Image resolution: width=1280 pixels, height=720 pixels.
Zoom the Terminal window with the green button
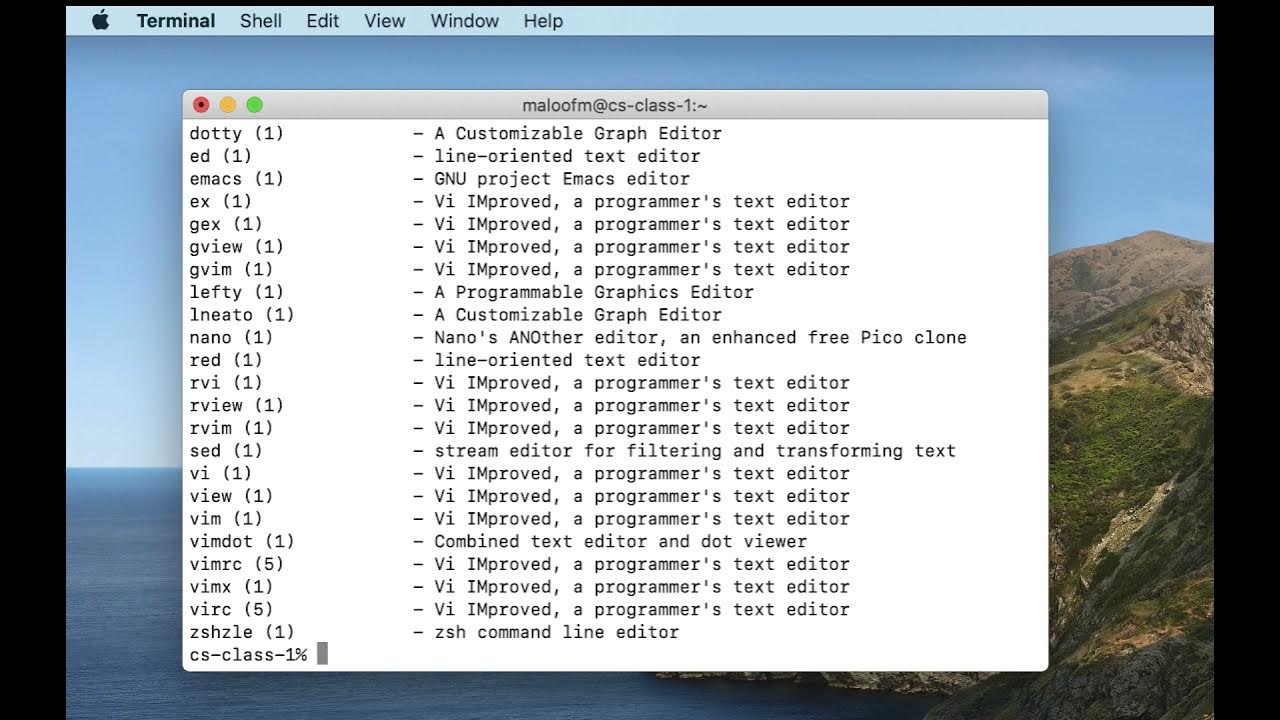pos(254,105)
